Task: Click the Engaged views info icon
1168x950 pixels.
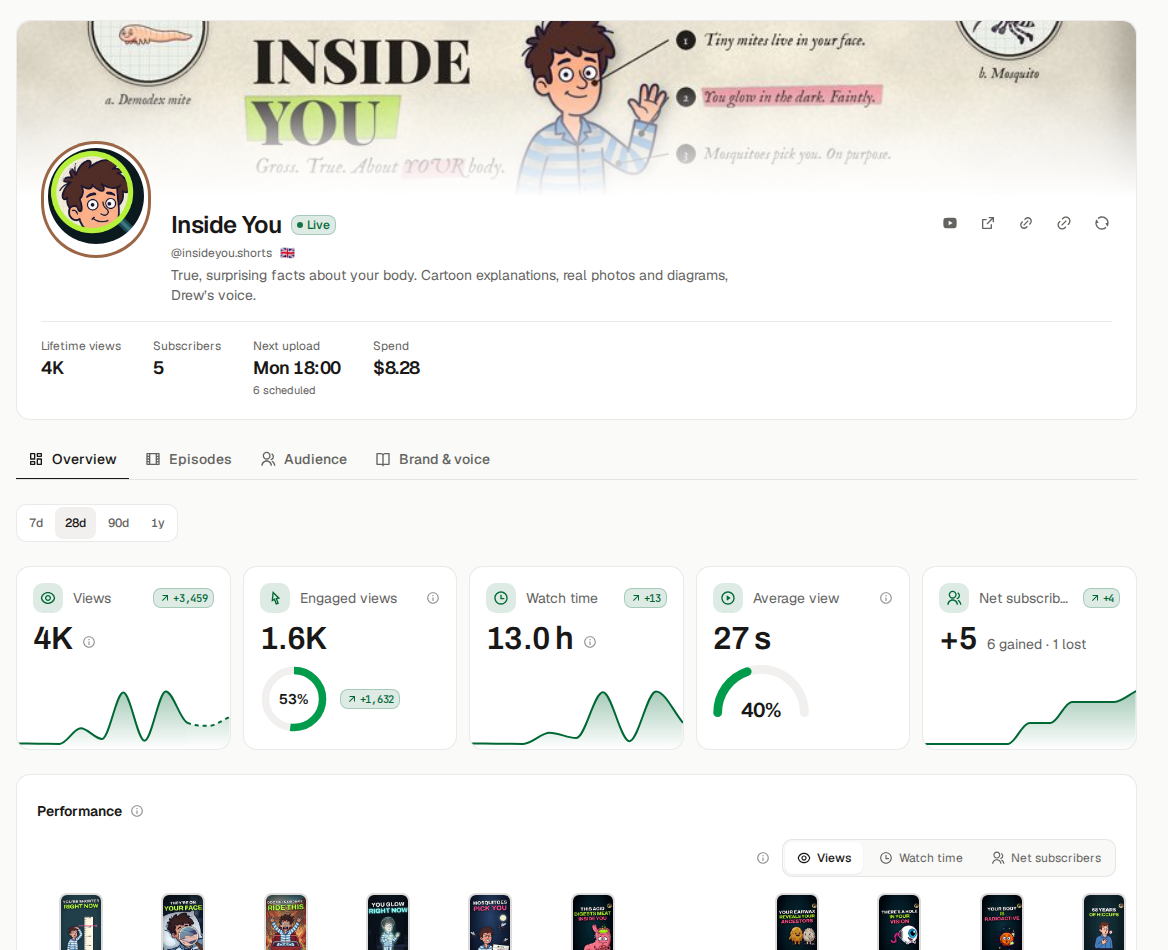Action: click(433, 598)
